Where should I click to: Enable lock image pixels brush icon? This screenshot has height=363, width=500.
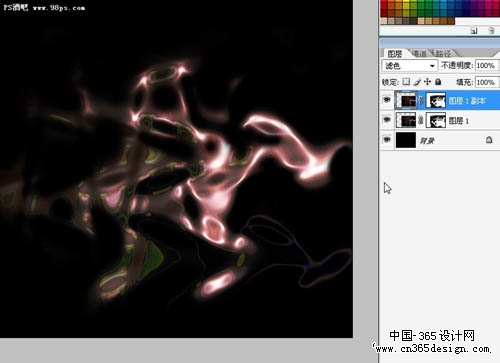[x=417, y=82]
